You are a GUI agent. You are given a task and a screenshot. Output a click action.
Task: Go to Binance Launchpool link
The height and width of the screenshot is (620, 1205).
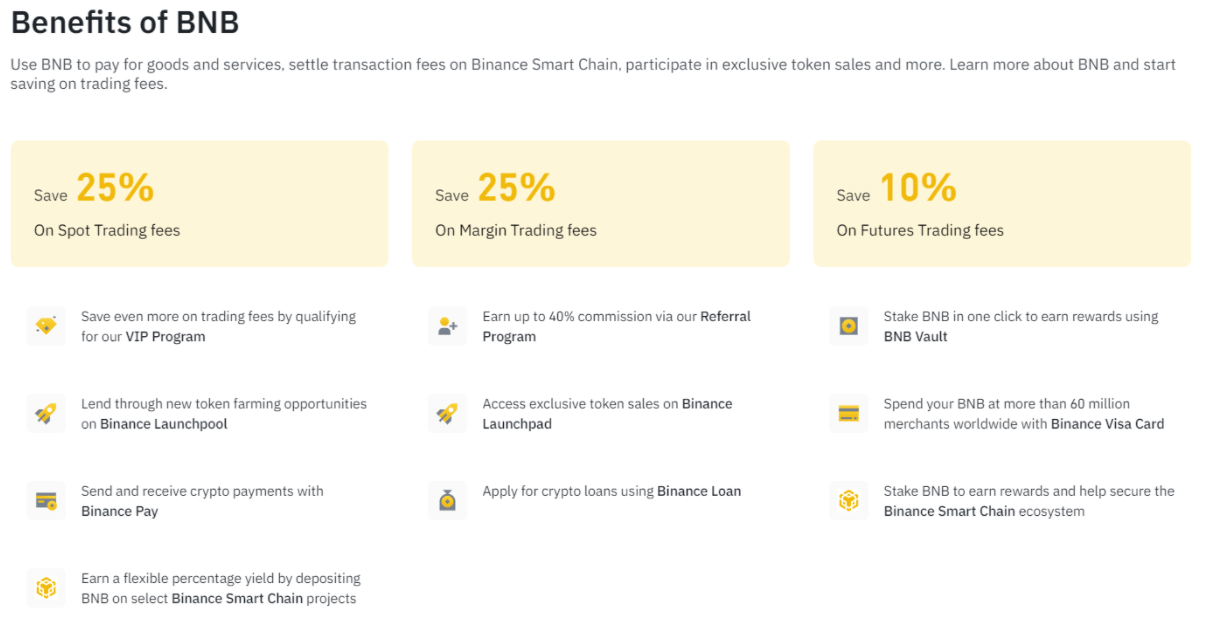[x=163, y=424]
